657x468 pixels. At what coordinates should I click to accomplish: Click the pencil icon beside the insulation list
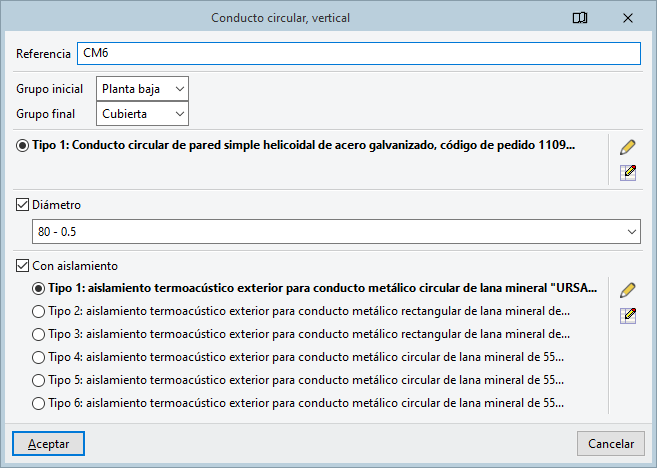point(628,290)
